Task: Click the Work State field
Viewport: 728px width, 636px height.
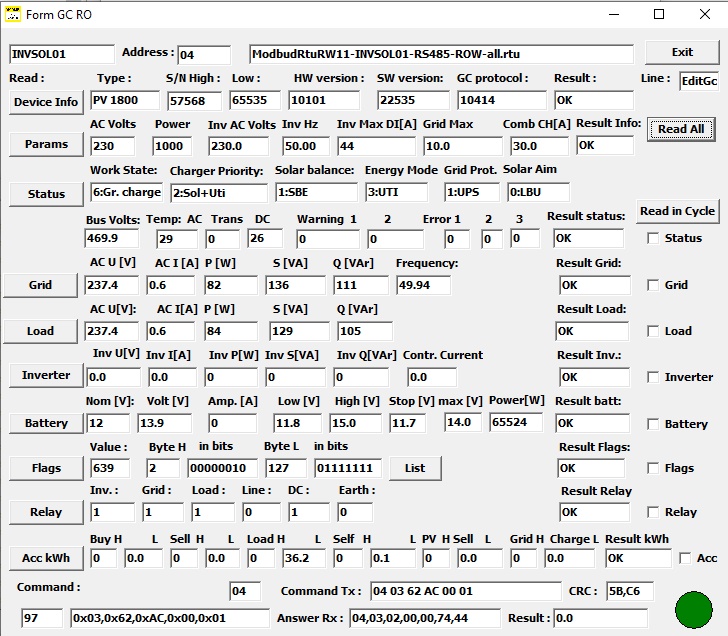Action: [x=126, y=192]
